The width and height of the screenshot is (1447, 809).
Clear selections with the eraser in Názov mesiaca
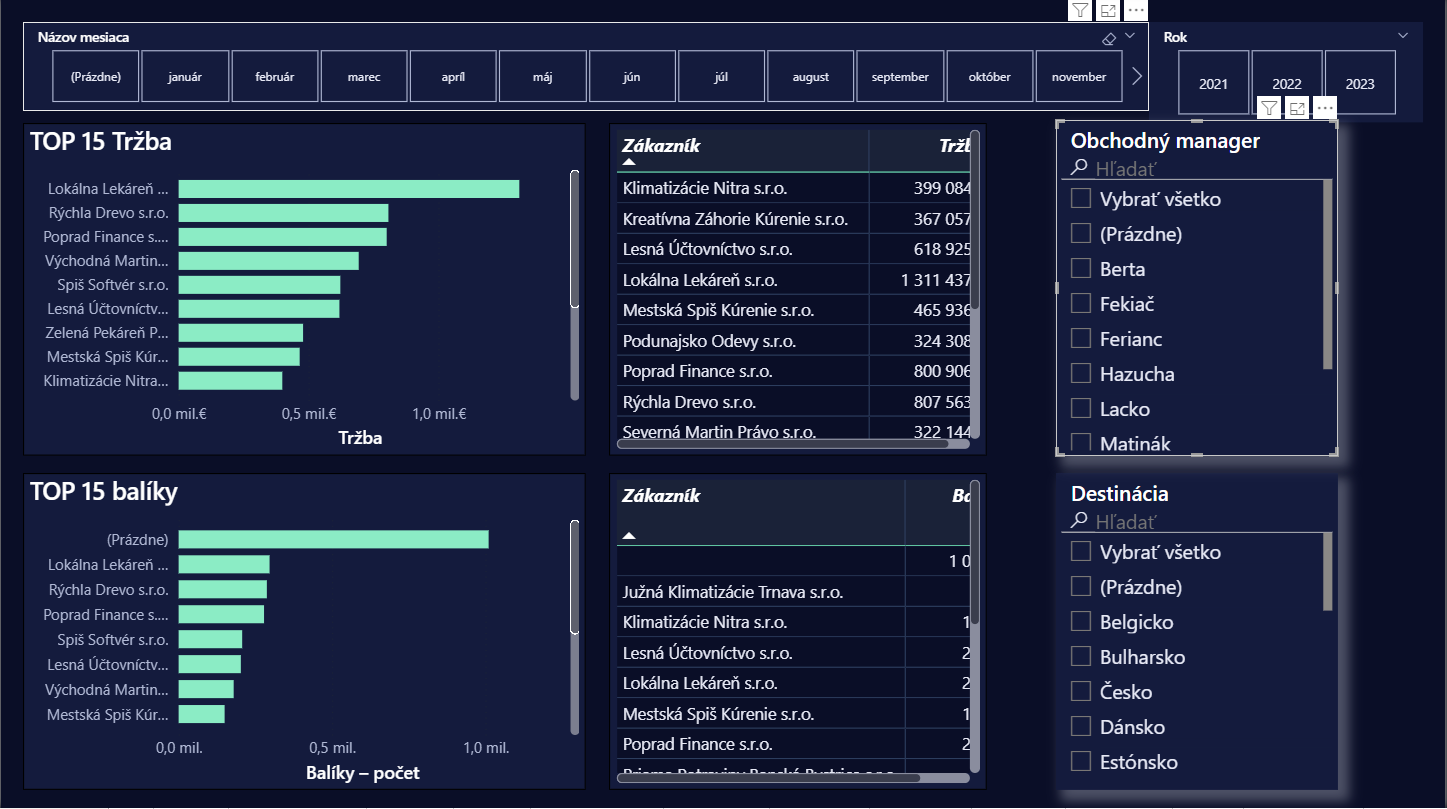(1108, 38)
